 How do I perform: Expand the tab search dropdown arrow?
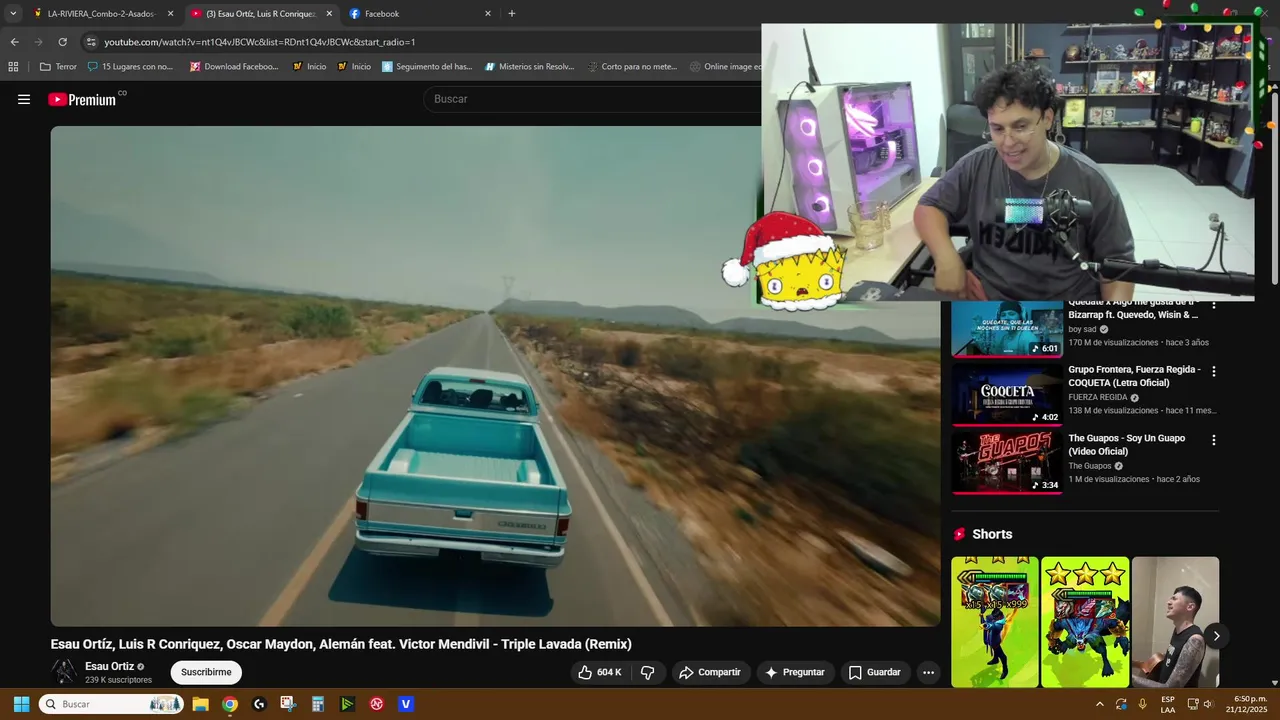click(13, 14)
